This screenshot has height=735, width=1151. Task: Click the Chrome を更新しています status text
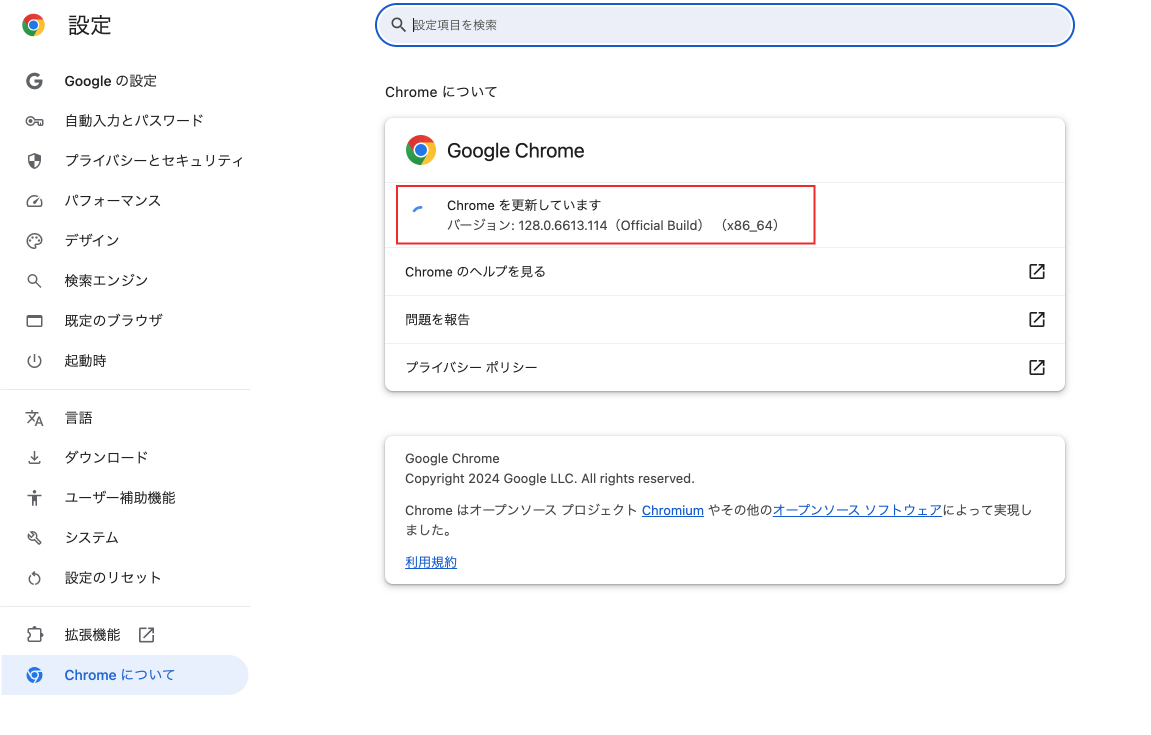point(524,206)
